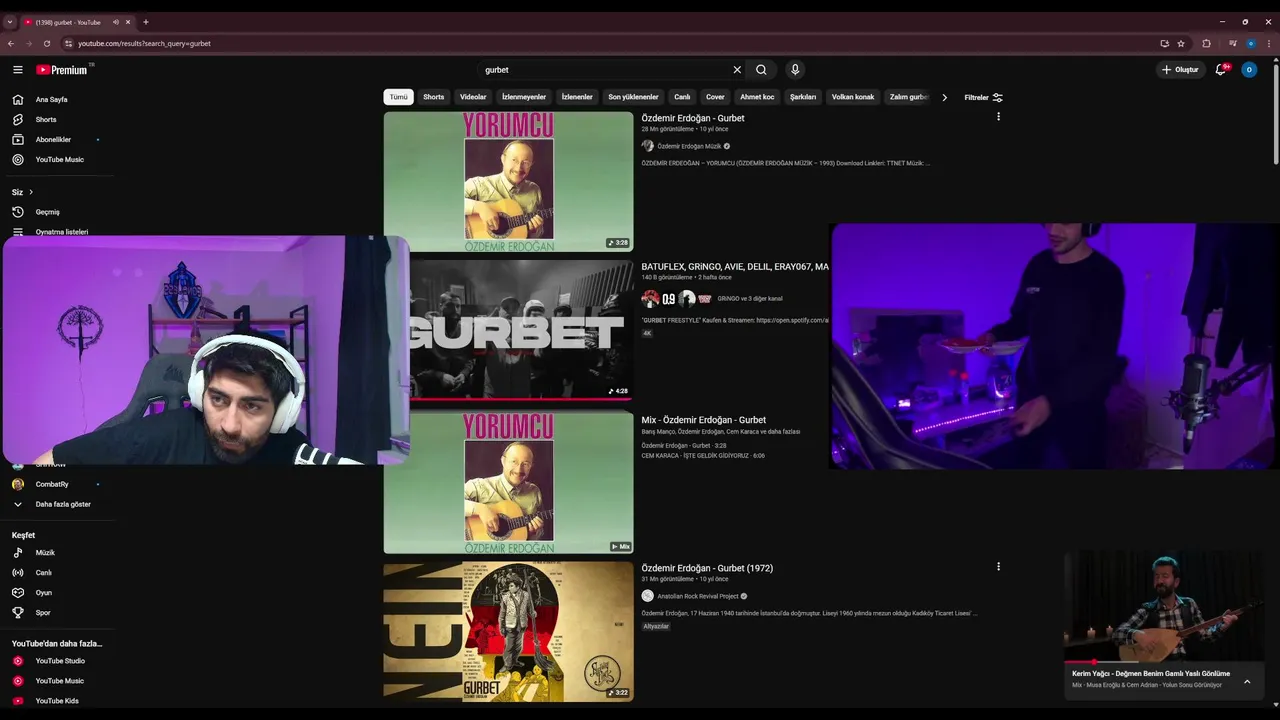Select the Videolar filter chip
Image resolution: width=1280 pixels, height=720 pixels.
473,97
